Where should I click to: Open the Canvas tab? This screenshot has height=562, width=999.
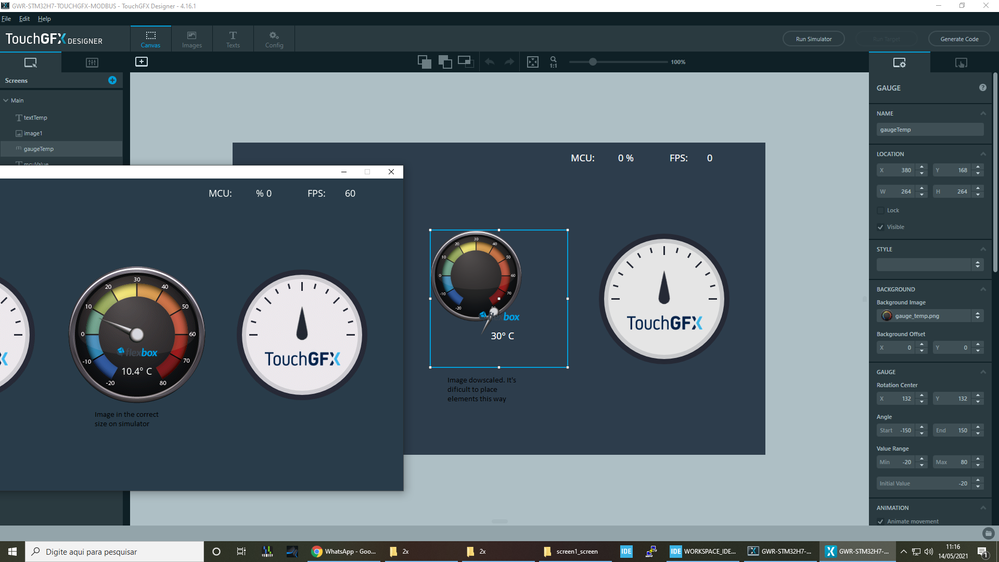pyautogui.click(x=150, y=39)
